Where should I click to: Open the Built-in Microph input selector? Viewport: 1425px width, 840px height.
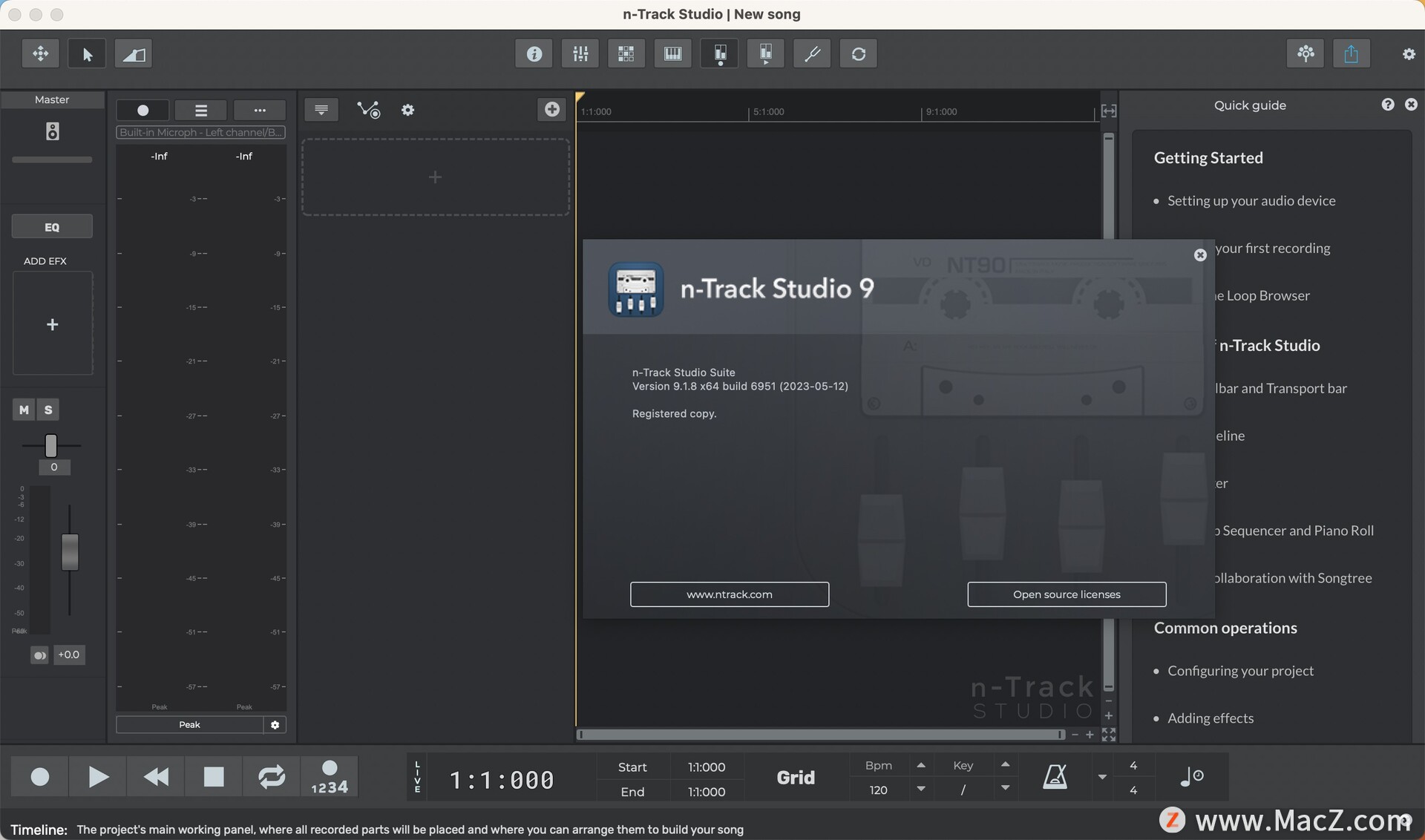point(200,132)
